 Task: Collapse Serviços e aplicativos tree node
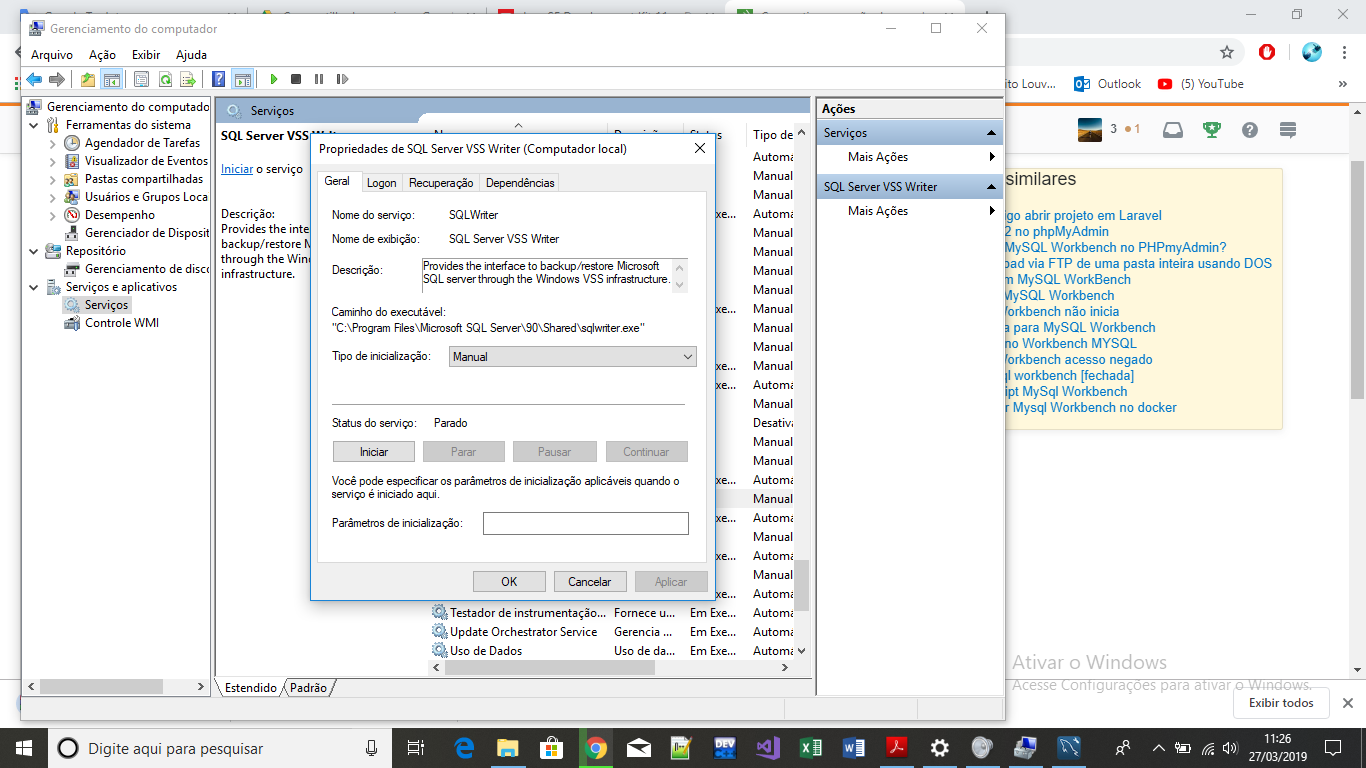(x=35, y=287)
